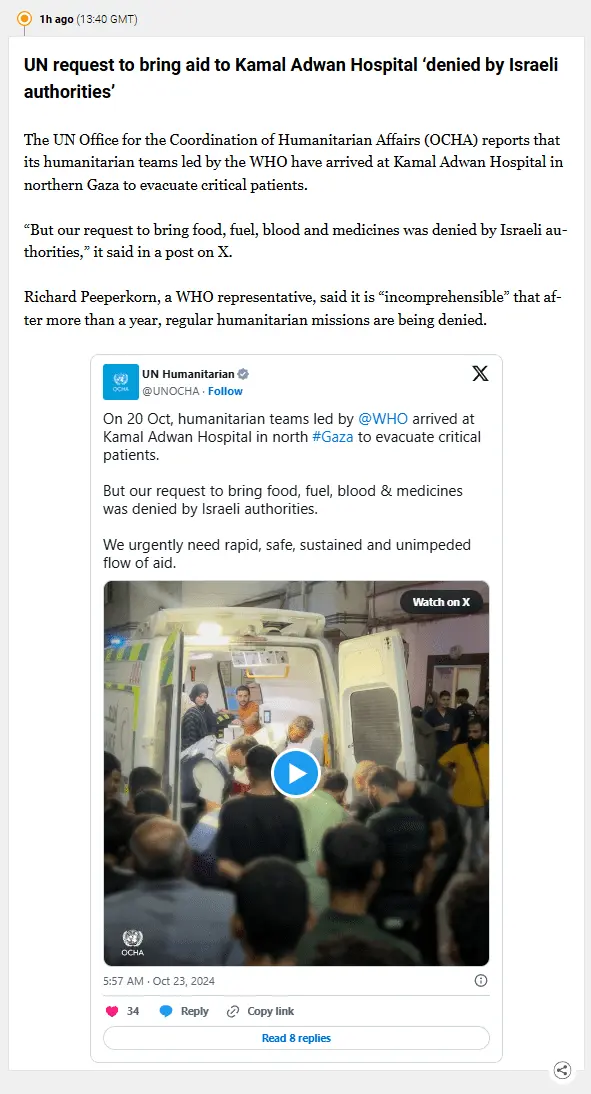Click the Reply speech bubble icon

pyautogui.click(x=165, y=1011)
